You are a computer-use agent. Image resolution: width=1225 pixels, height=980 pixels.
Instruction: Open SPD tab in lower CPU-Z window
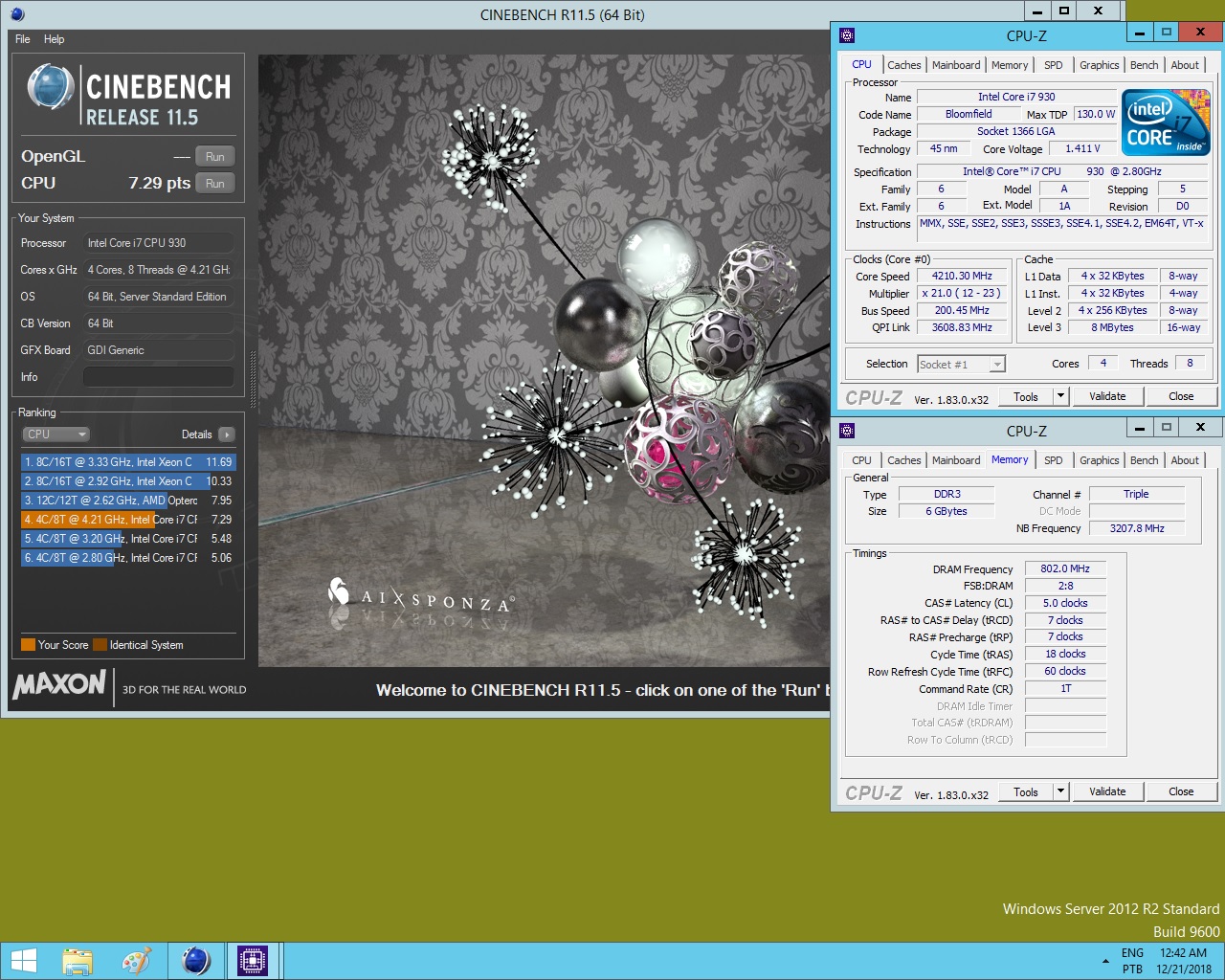[1054, 460]
